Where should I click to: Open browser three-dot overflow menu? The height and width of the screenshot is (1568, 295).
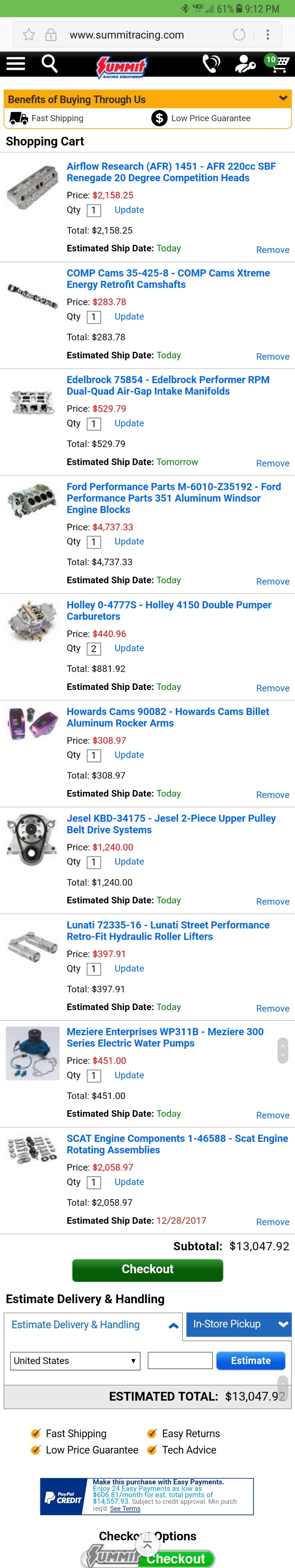click(268, 35)
